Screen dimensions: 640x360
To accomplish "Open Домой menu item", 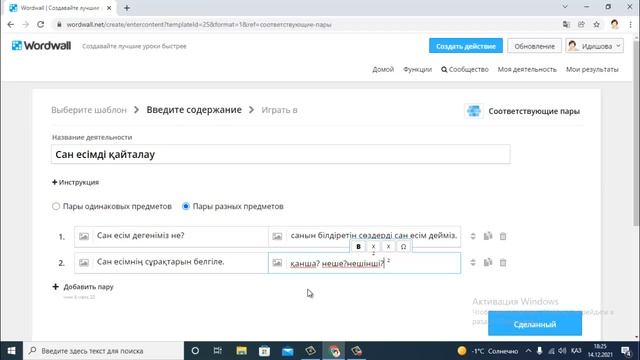I will pos(383,69).
